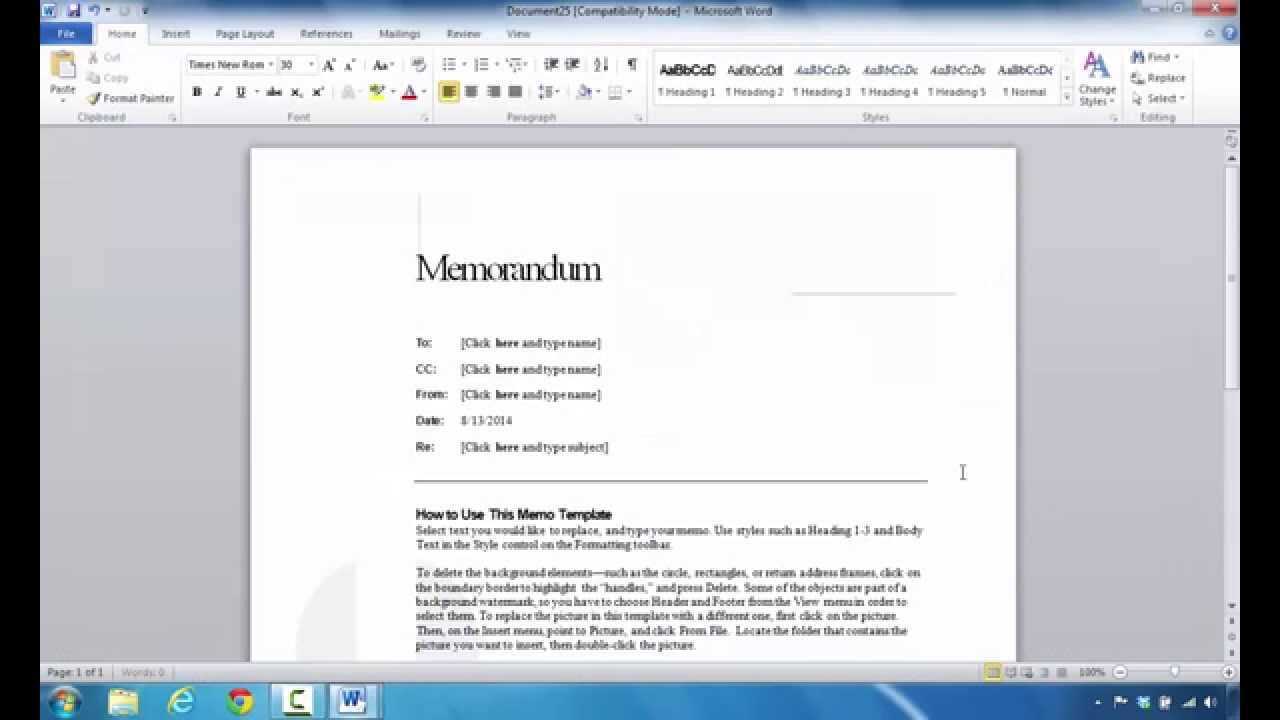Click the Save icon in Quick Access Toolbar
Screen dimensions: 1280x720
pos(74,10)
